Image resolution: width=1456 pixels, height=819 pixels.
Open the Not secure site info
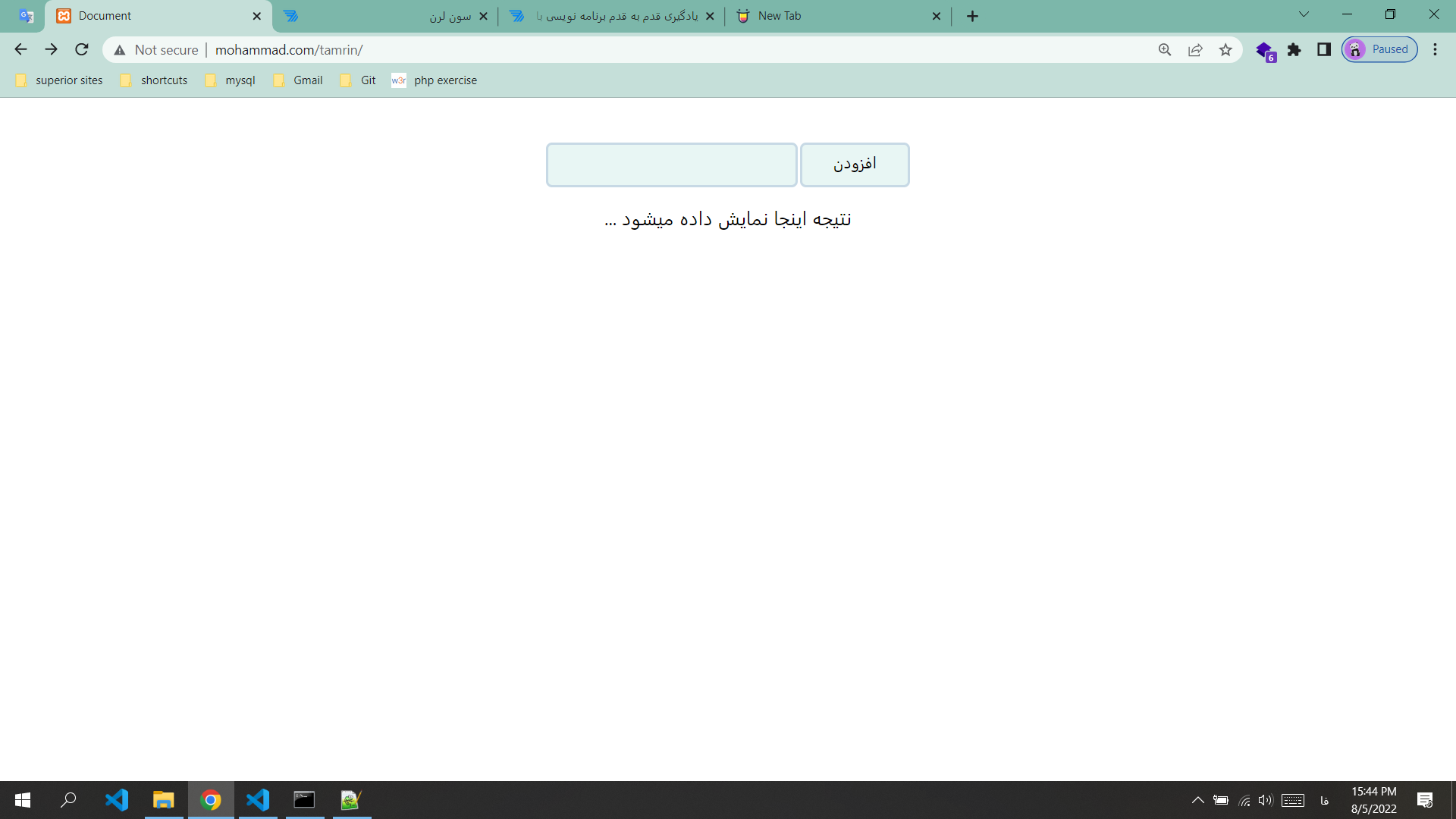(156, 50)
